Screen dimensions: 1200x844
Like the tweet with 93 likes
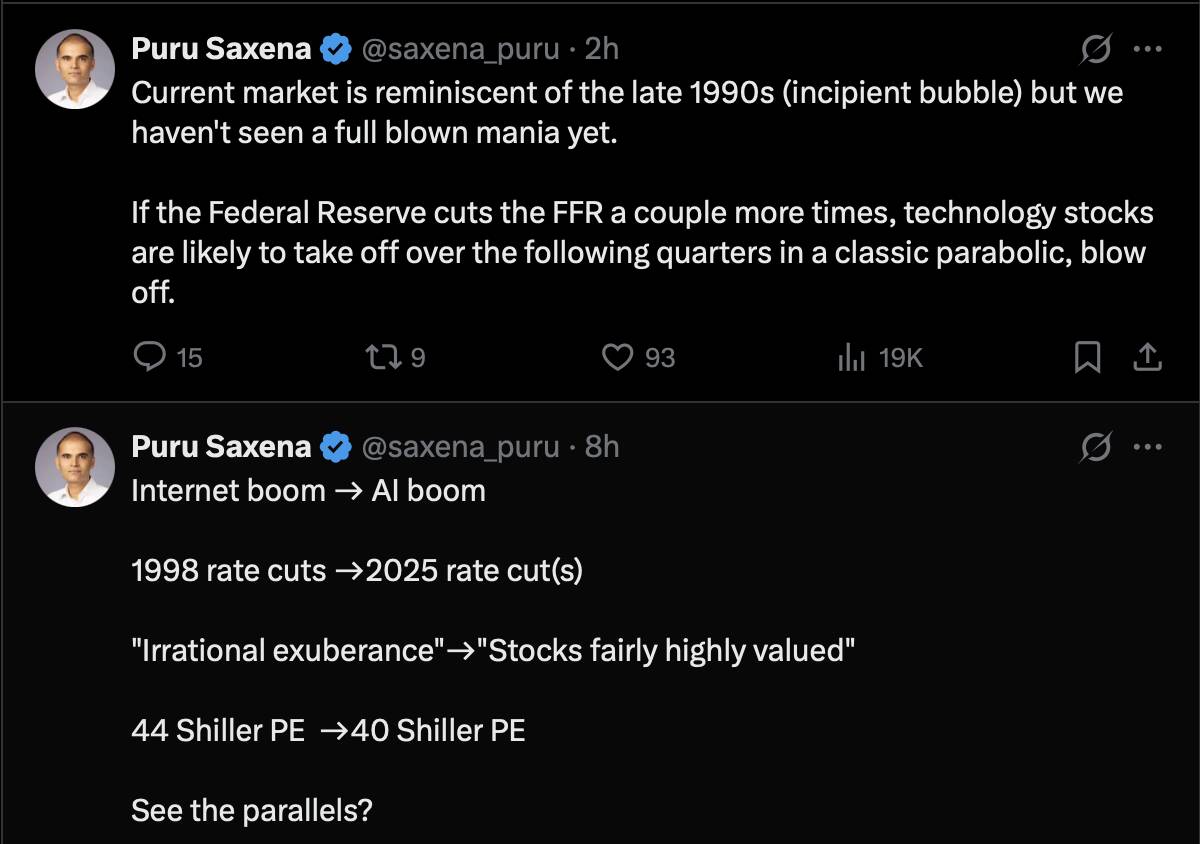pos(620,357)
